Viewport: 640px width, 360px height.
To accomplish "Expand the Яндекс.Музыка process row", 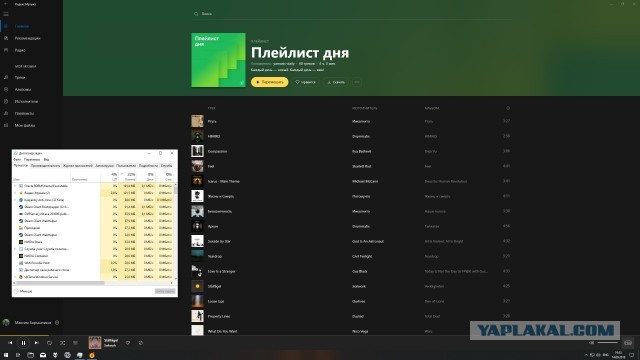I will [16, 193].
